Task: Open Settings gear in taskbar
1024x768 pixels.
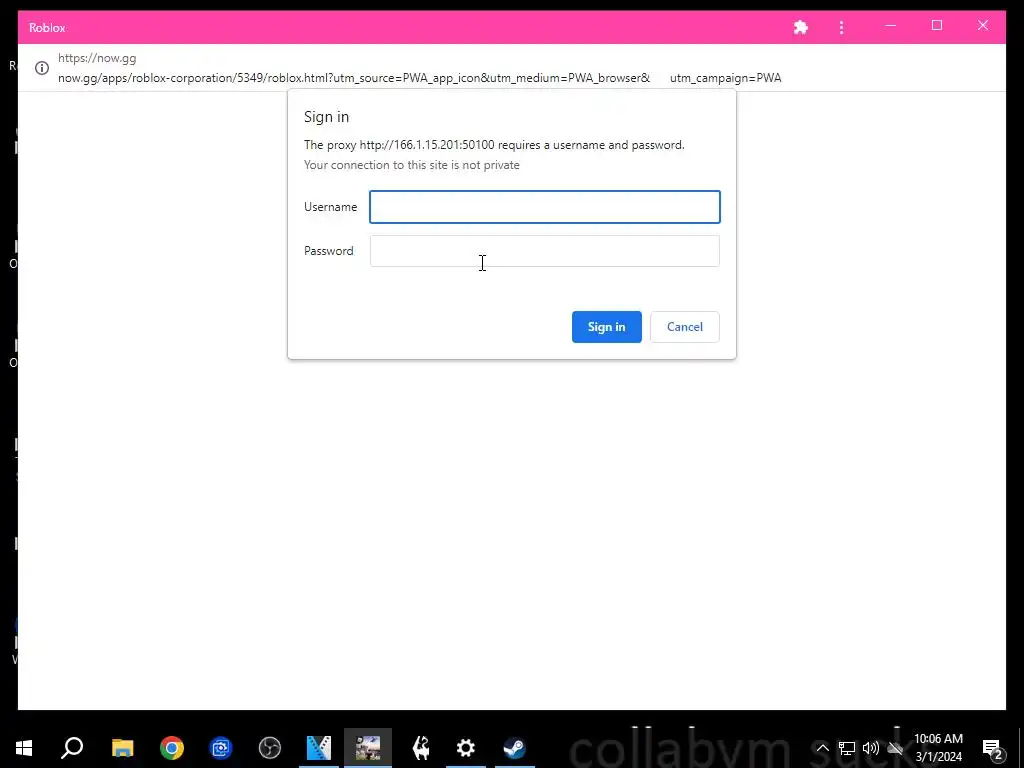Action: (x=466, y=748)
